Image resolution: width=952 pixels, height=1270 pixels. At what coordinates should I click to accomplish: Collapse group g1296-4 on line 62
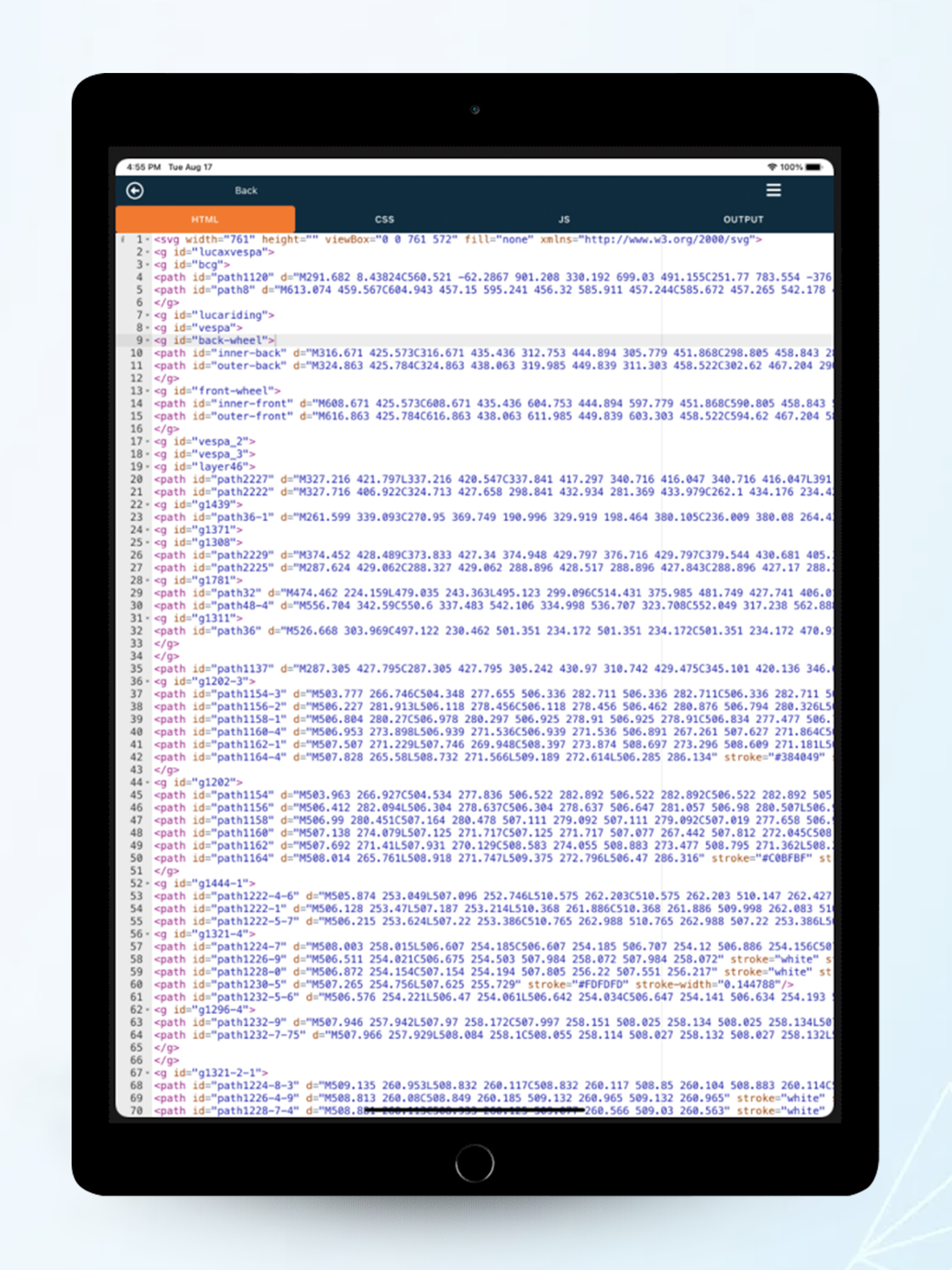[x=147, y=1009]
